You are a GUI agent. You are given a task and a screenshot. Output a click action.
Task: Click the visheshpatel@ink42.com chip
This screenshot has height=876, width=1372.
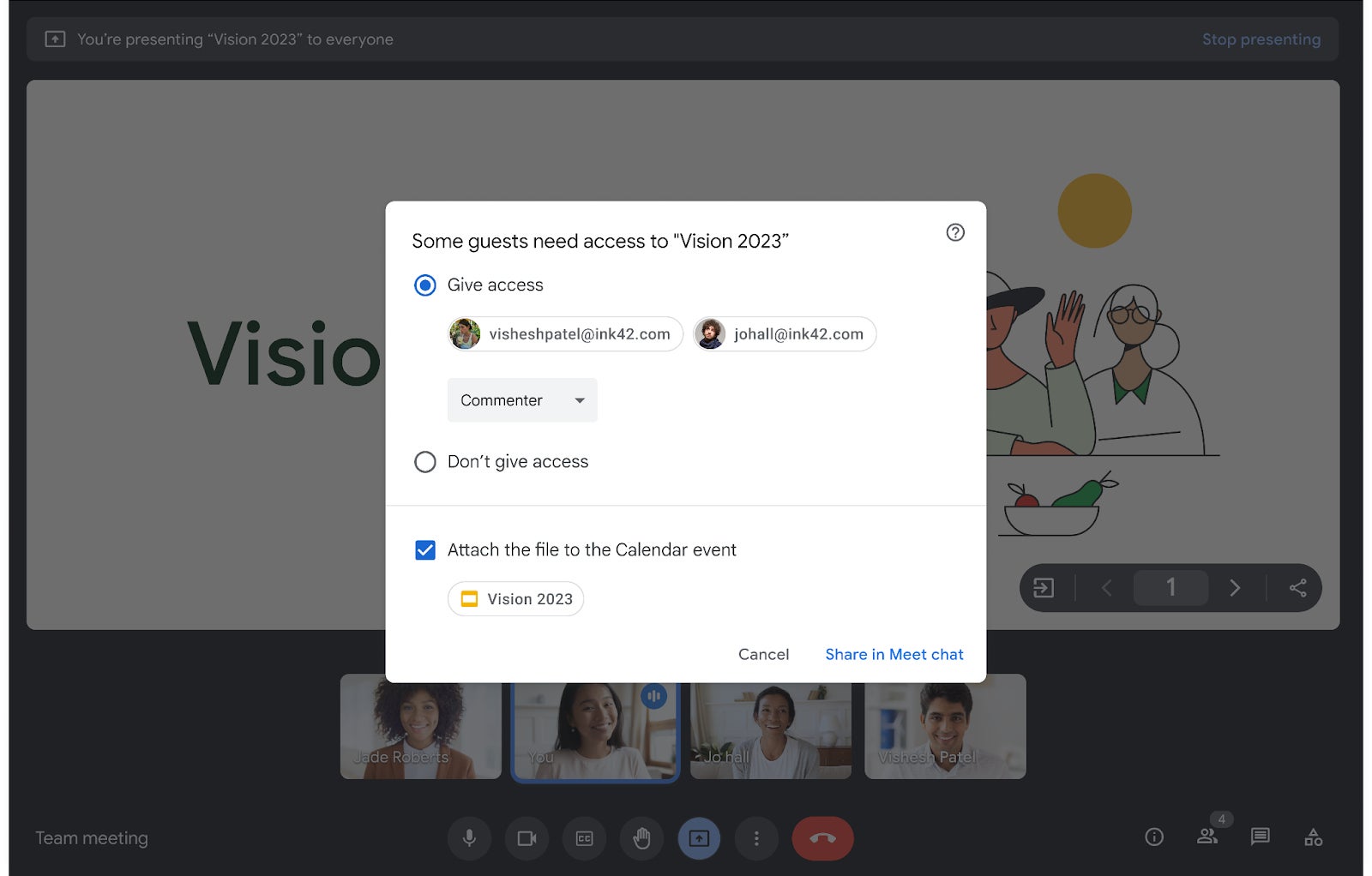coord(565,333)
